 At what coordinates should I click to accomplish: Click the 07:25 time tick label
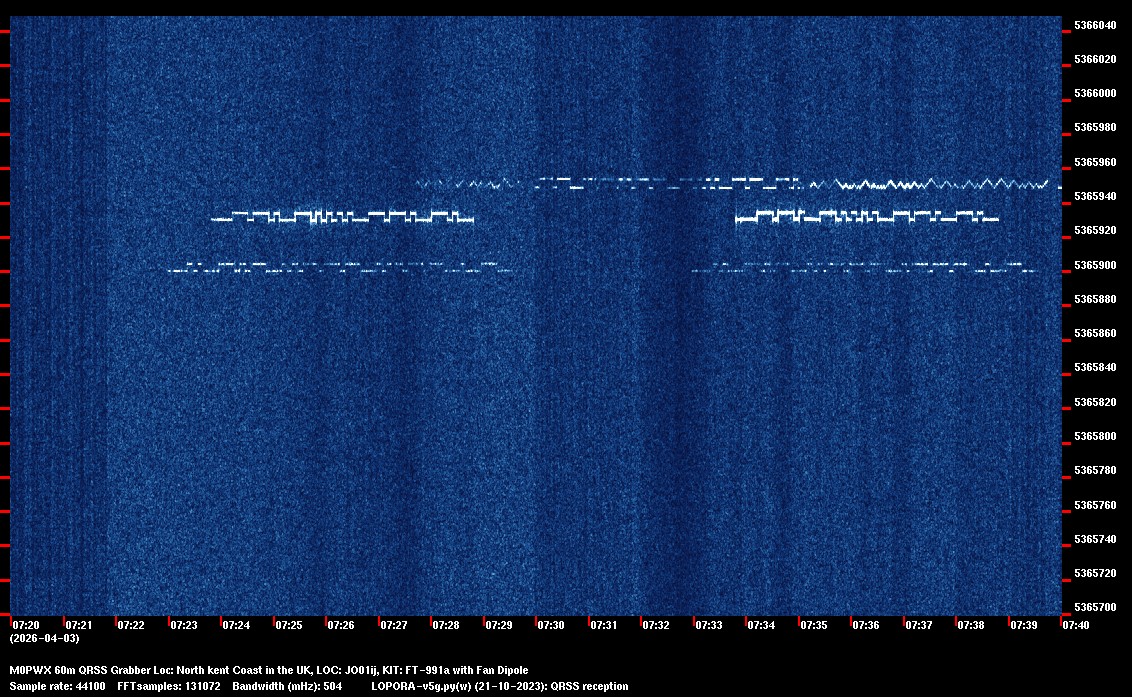(289, 625)
